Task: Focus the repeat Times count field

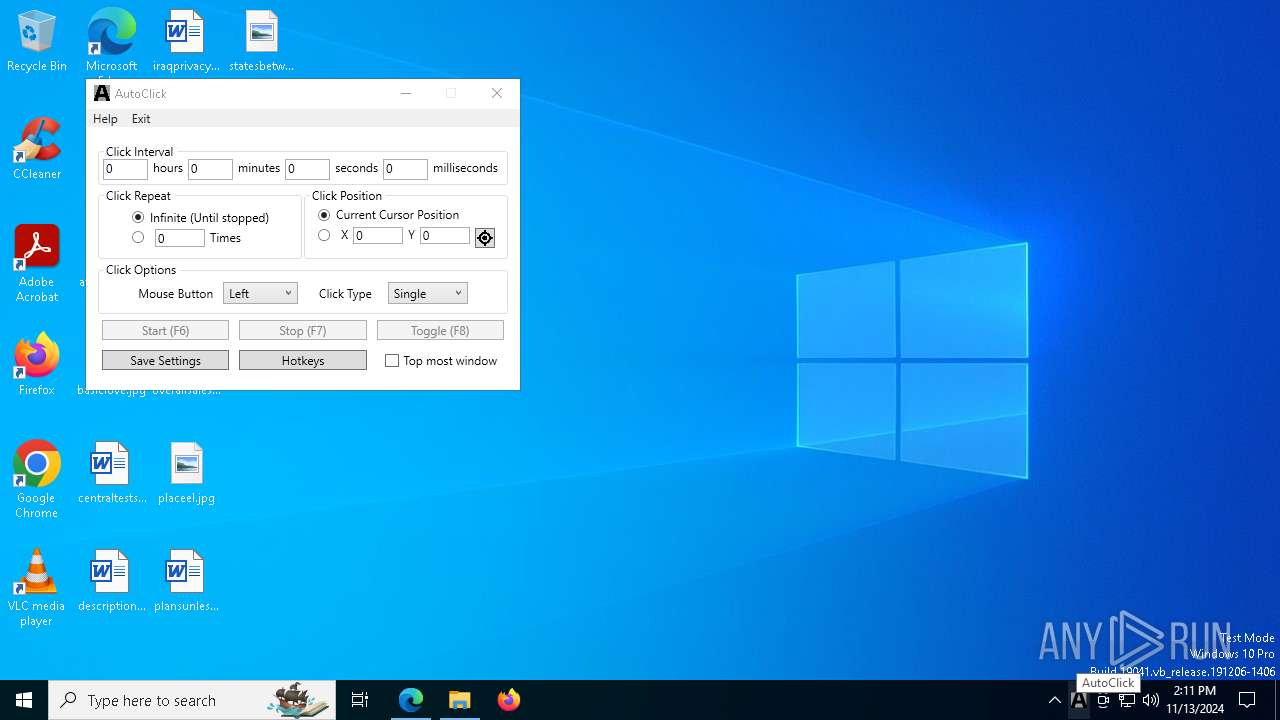Action: (179, 238)
